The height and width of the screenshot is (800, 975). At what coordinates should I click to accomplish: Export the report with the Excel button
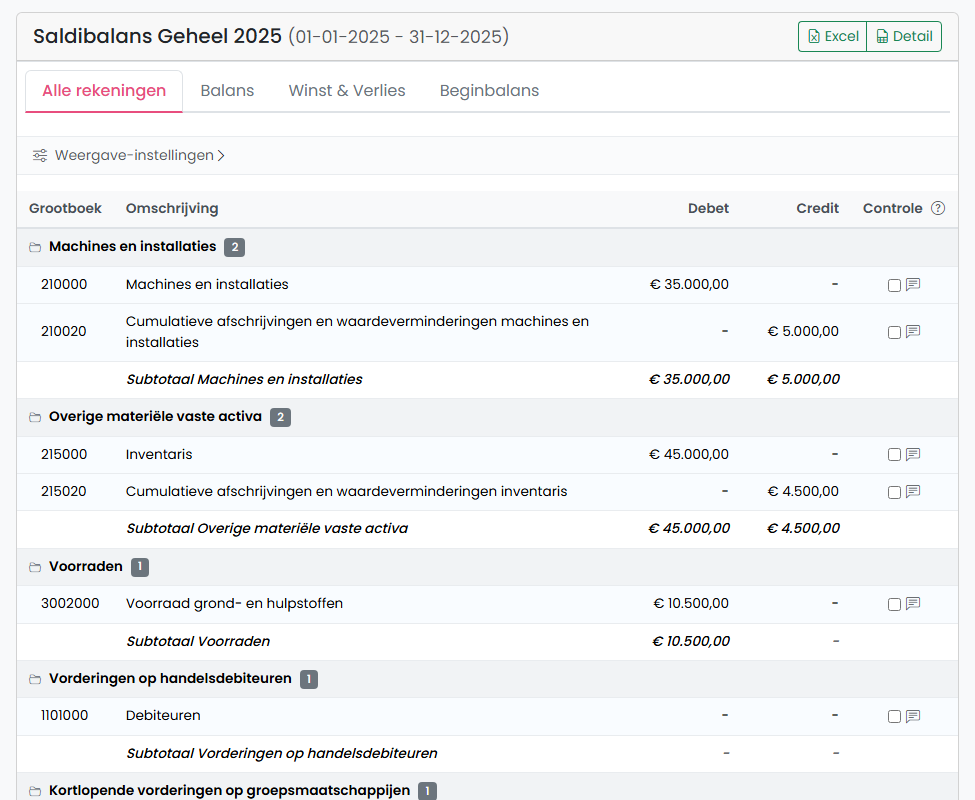click(833, 37)
